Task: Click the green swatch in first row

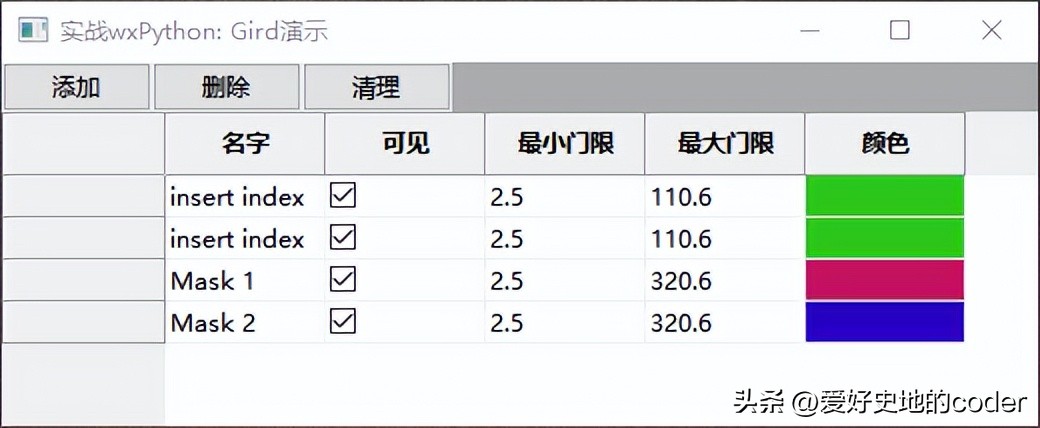Action: pos(885,196)
